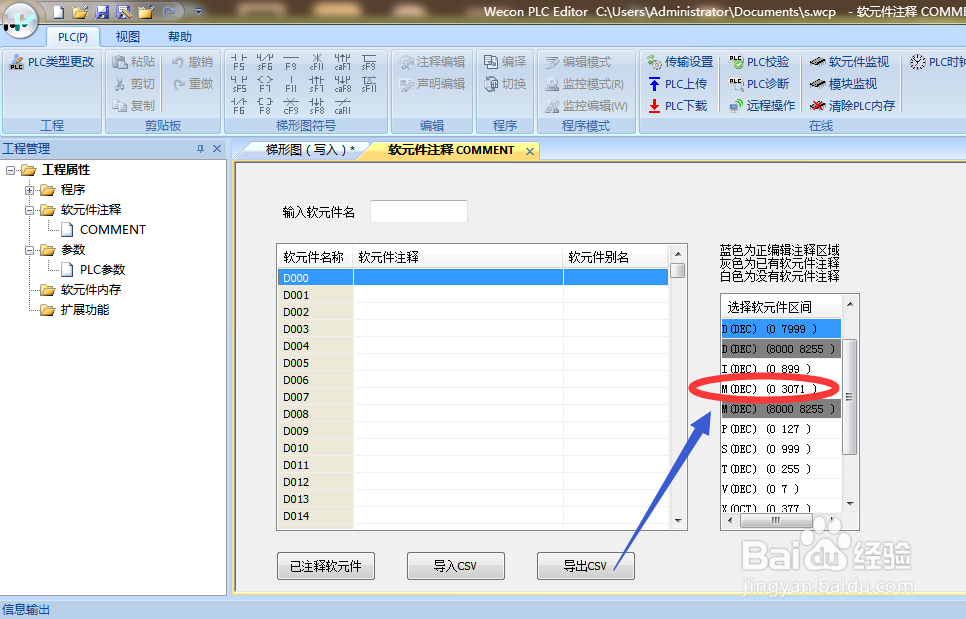Open 远程操作 remote operation
The image size is (966, 619).
click(761, 106)
